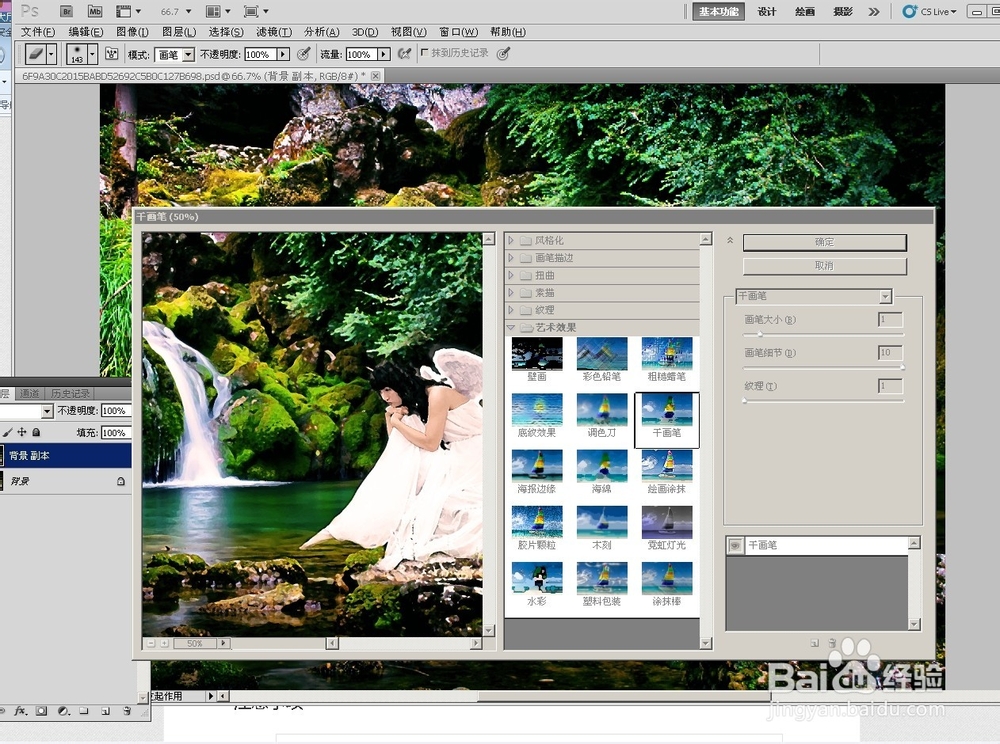Expand the 画笔描边 filter folder
1000x744 pixels.
pyautogui.click(x=511, y=258)
